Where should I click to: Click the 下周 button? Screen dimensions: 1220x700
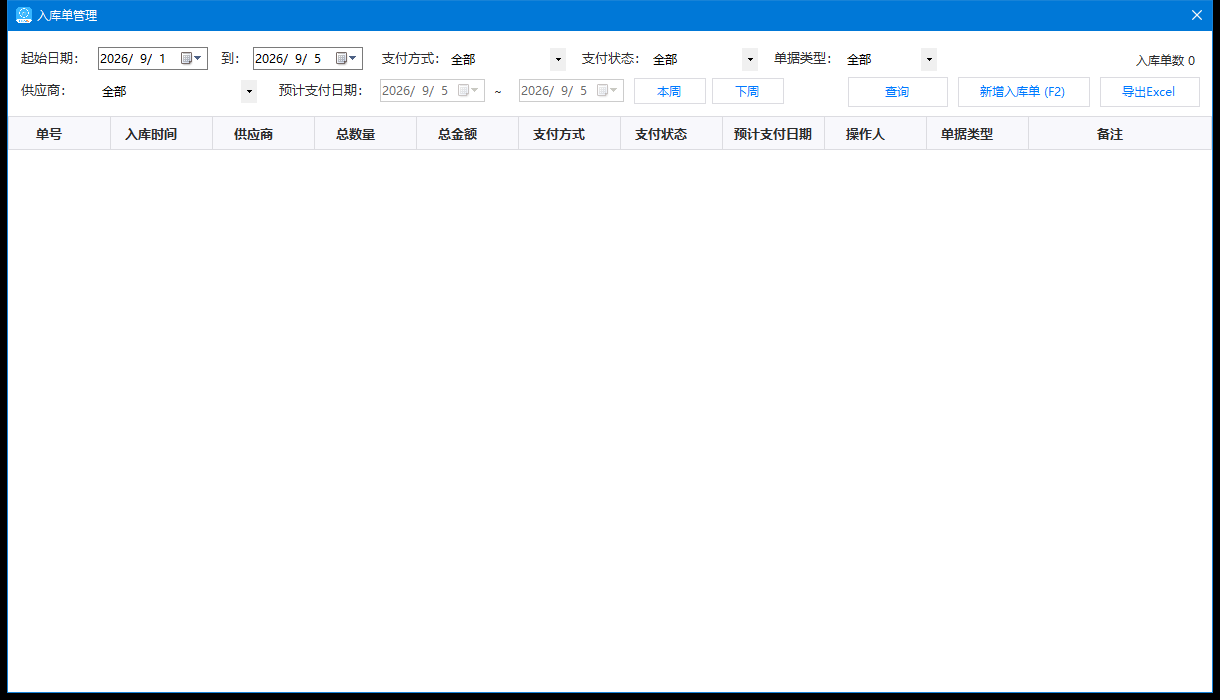click(748, 91)
